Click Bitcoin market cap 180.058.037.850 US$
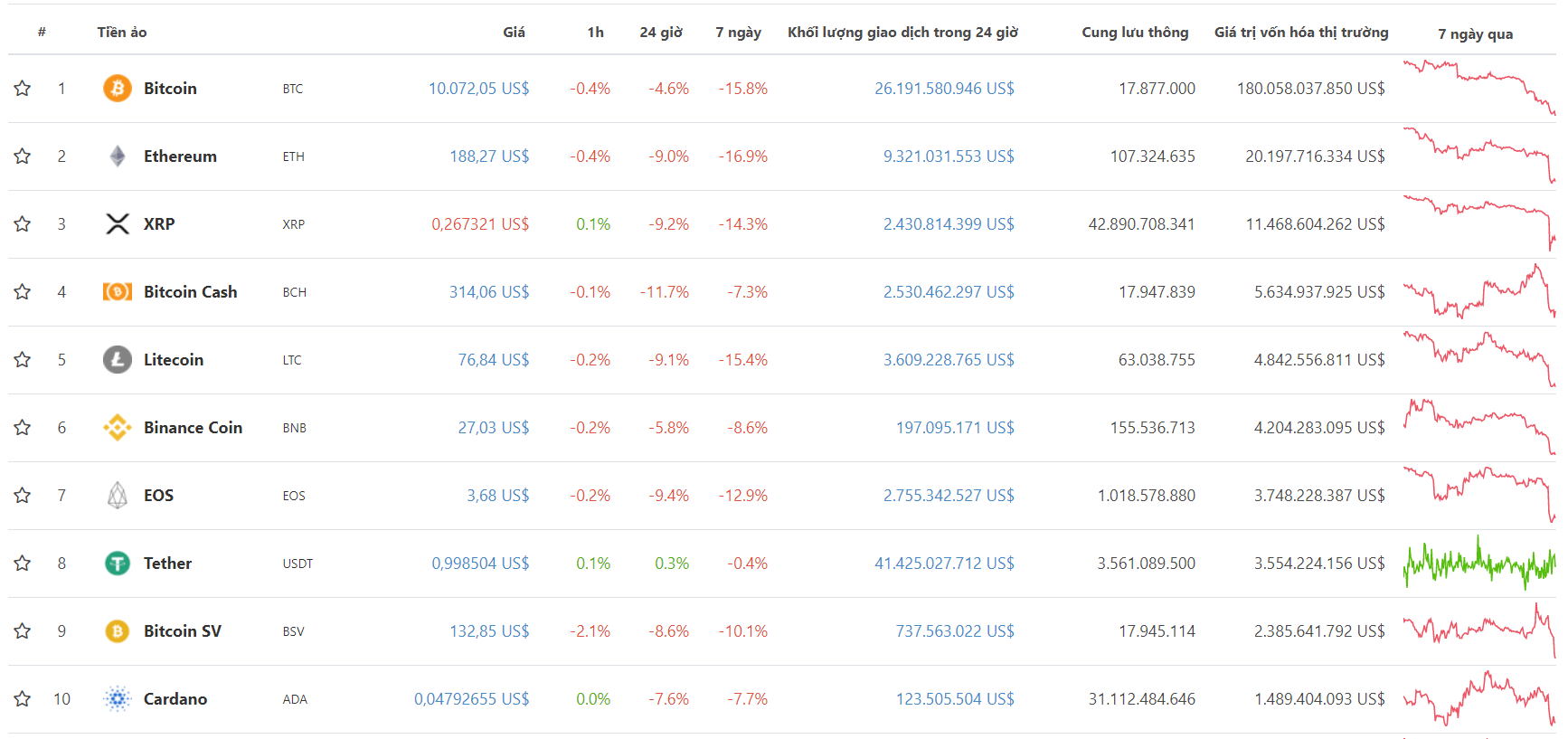This screenshot has width=1568, height=739. [x=1311, y=89]
